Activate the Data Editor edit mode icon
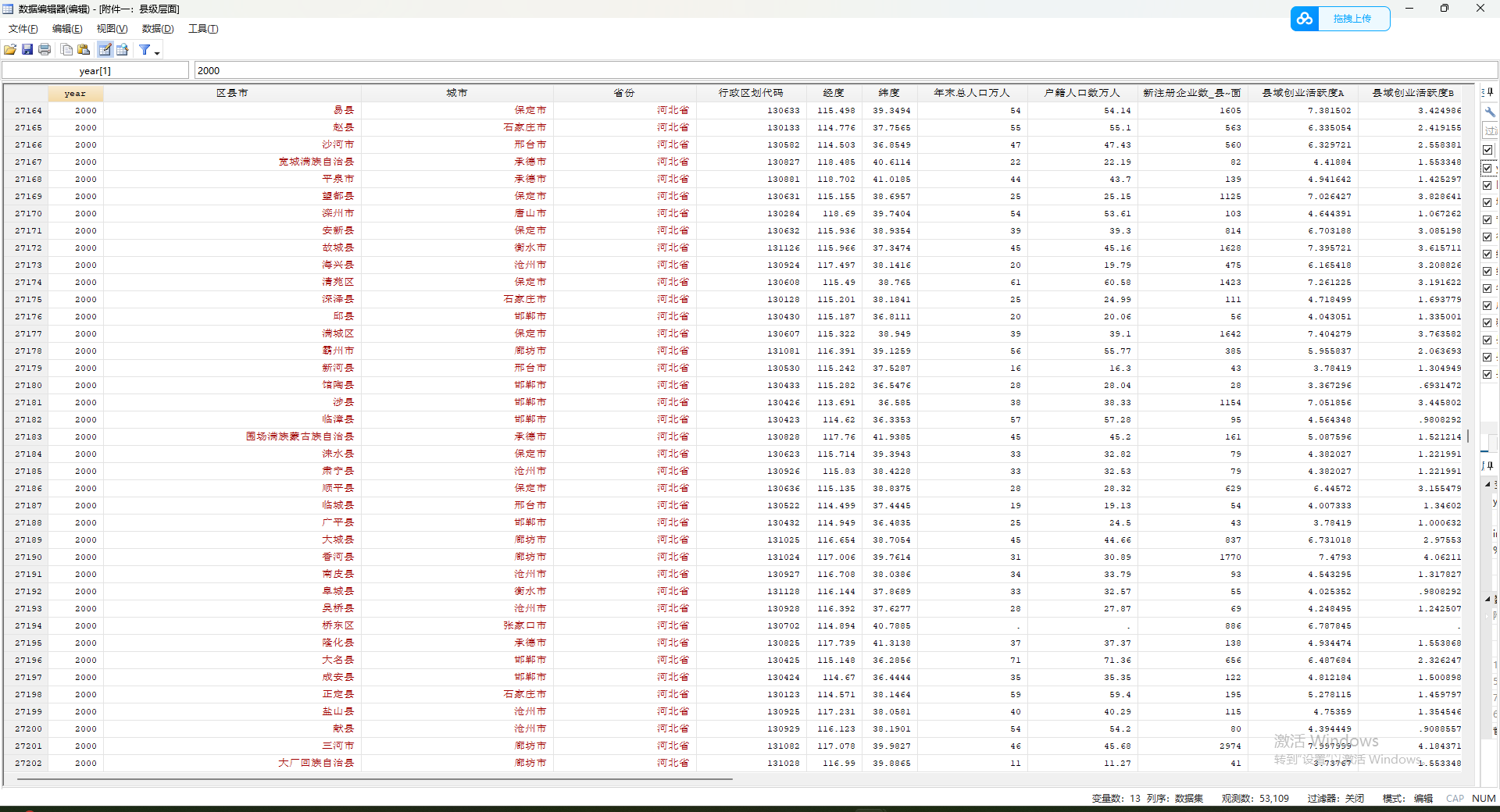 point(105,50)
